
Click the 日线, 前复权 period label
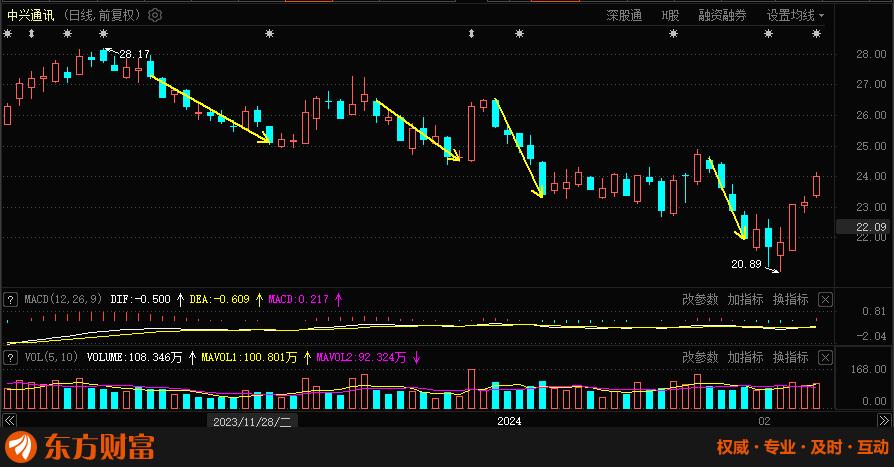pyautogui.click(x=101, y=15)
